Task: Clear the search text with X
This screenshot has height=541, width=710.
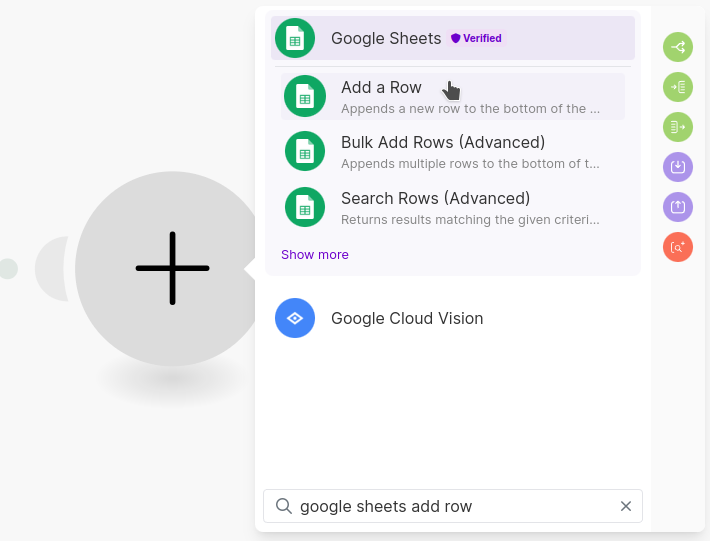Action: [x=626, y=506]
